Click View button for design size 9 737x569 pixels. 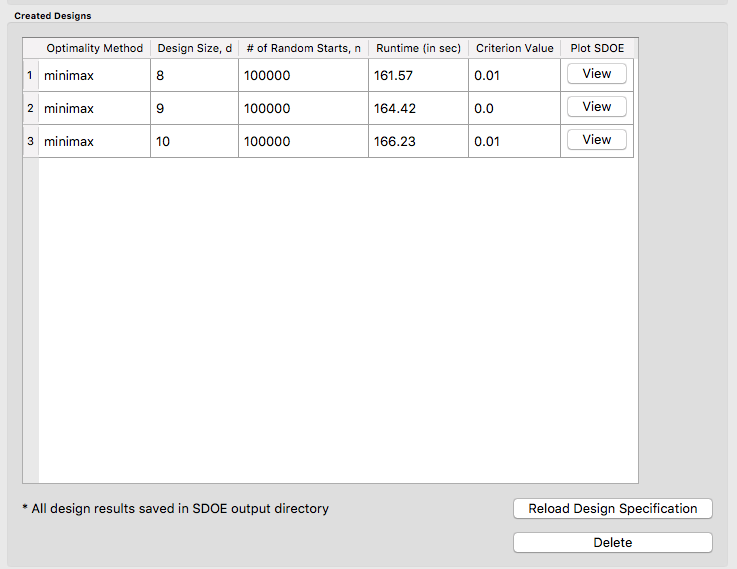point(596,107)
